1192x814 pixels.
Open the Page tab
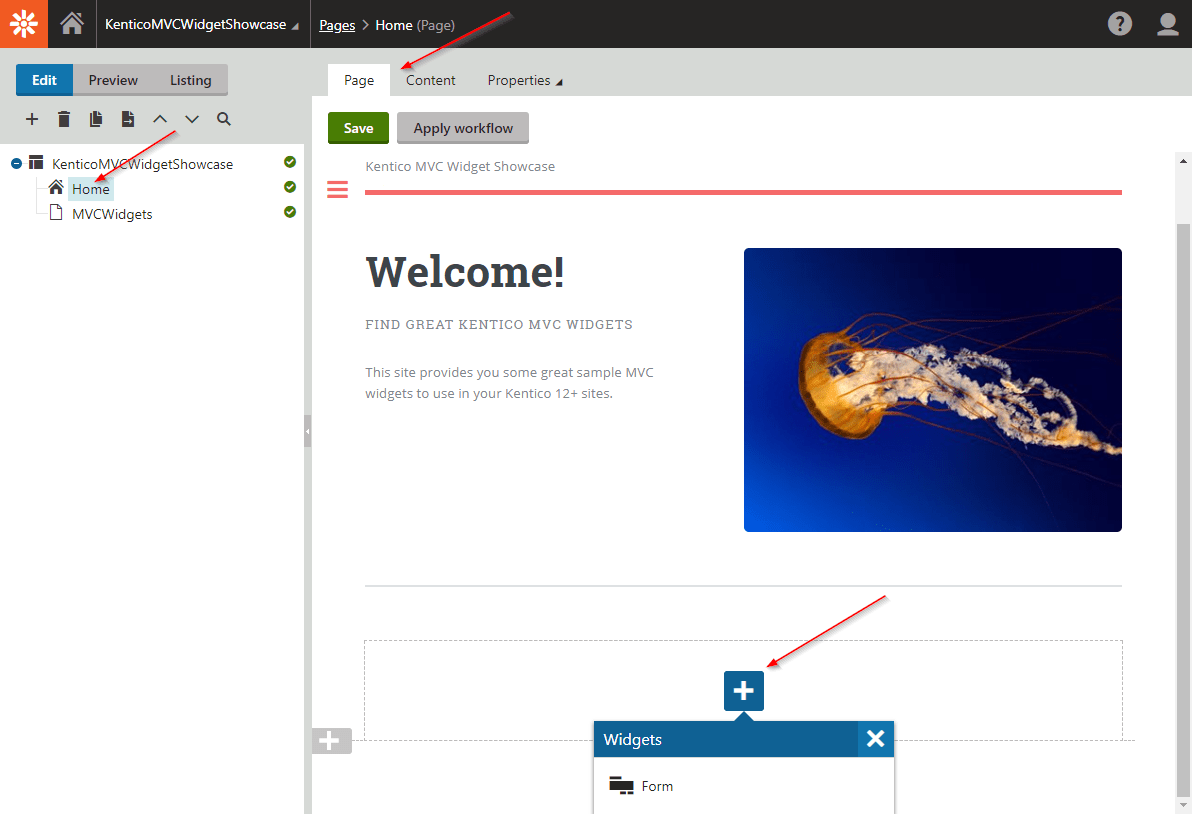tap(359, 80)
